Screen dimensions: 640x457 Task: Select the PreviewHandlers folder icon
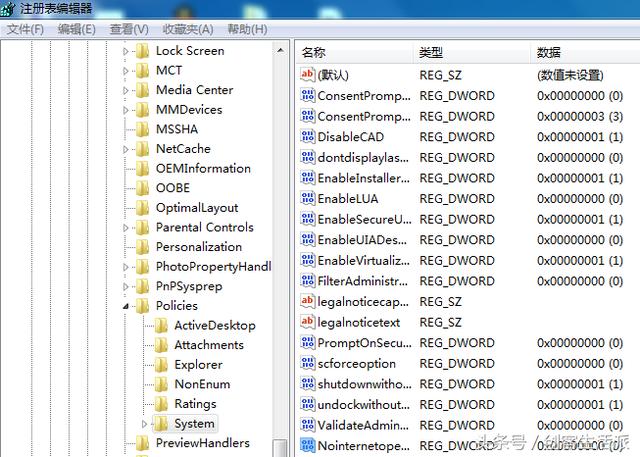[x=142, y=443]
